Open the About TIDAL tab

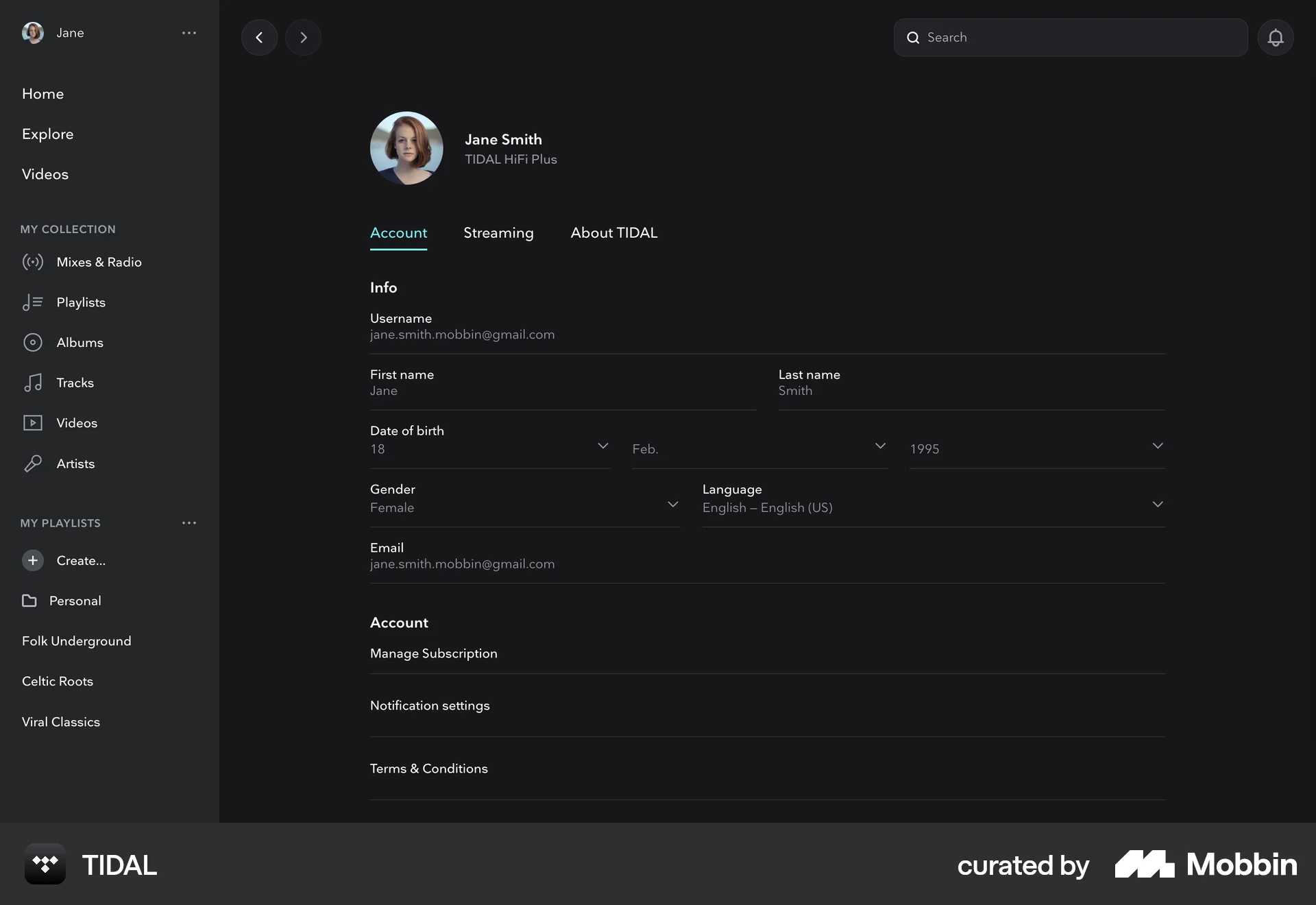tap(613, 233)
